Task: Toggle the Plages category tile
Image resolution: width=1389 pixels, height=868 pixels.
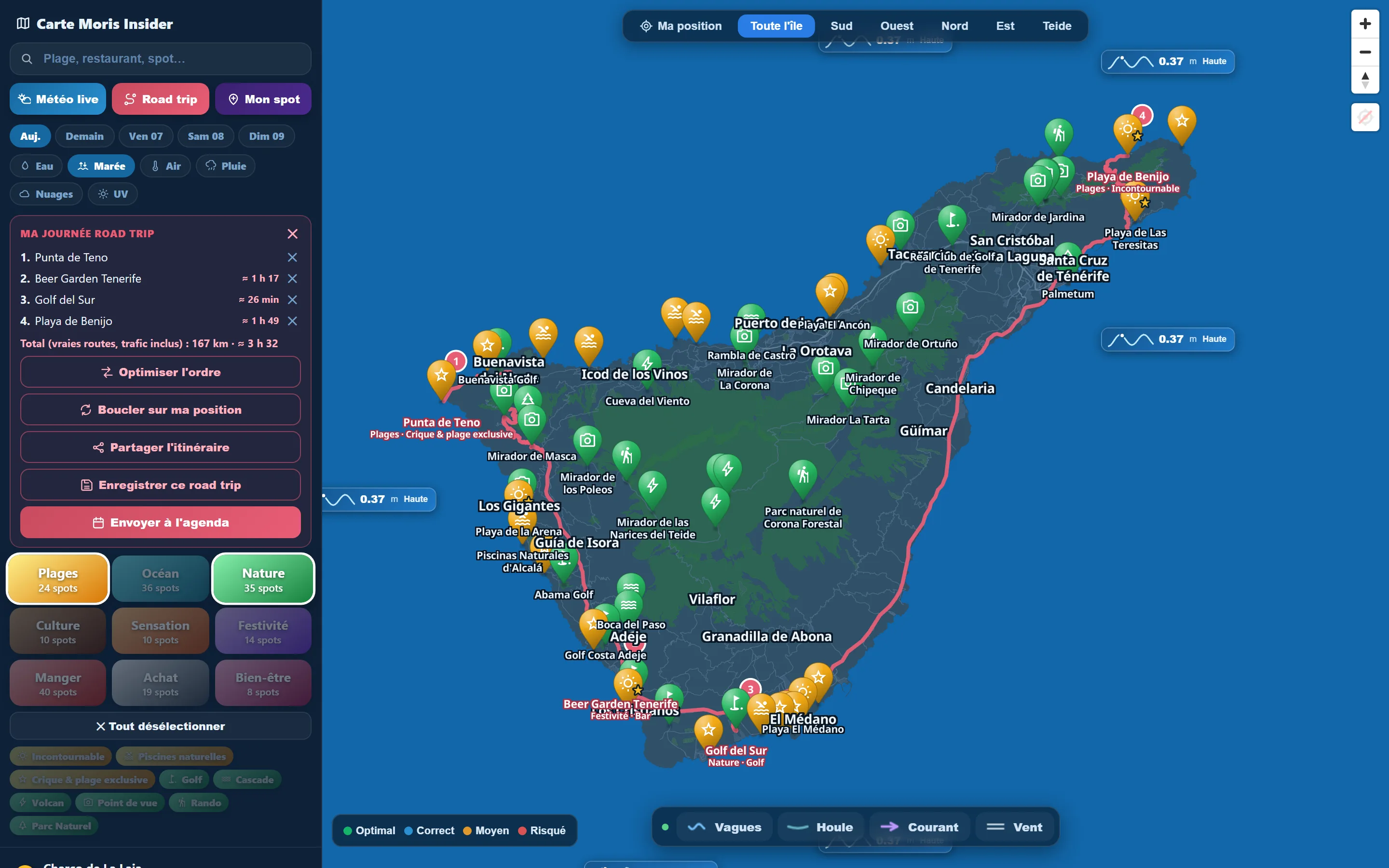Action: [58, 579]
